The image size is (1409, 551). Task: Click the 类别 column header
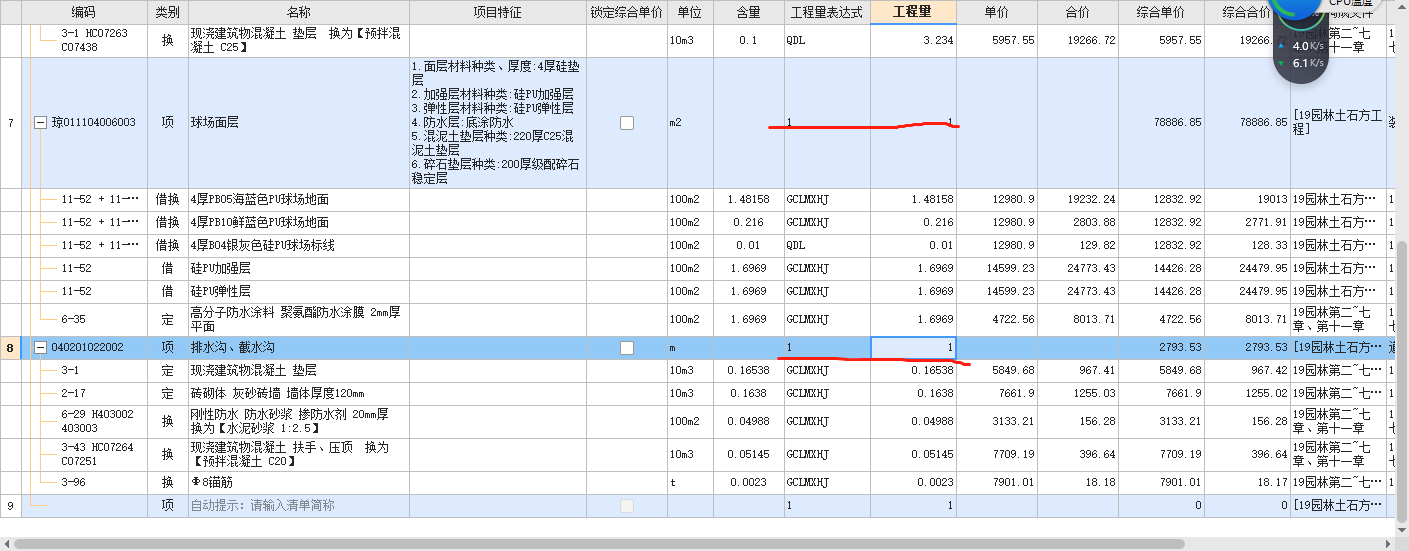(168, 12)
